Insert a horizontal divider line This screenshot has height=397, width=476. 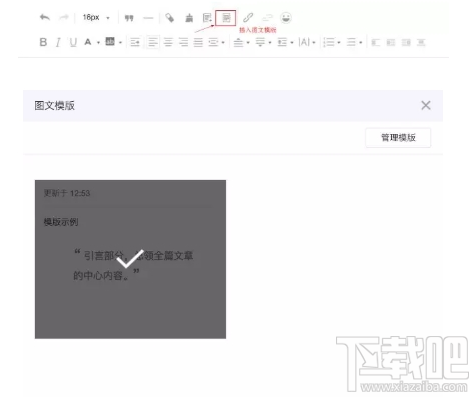(148, 18)
